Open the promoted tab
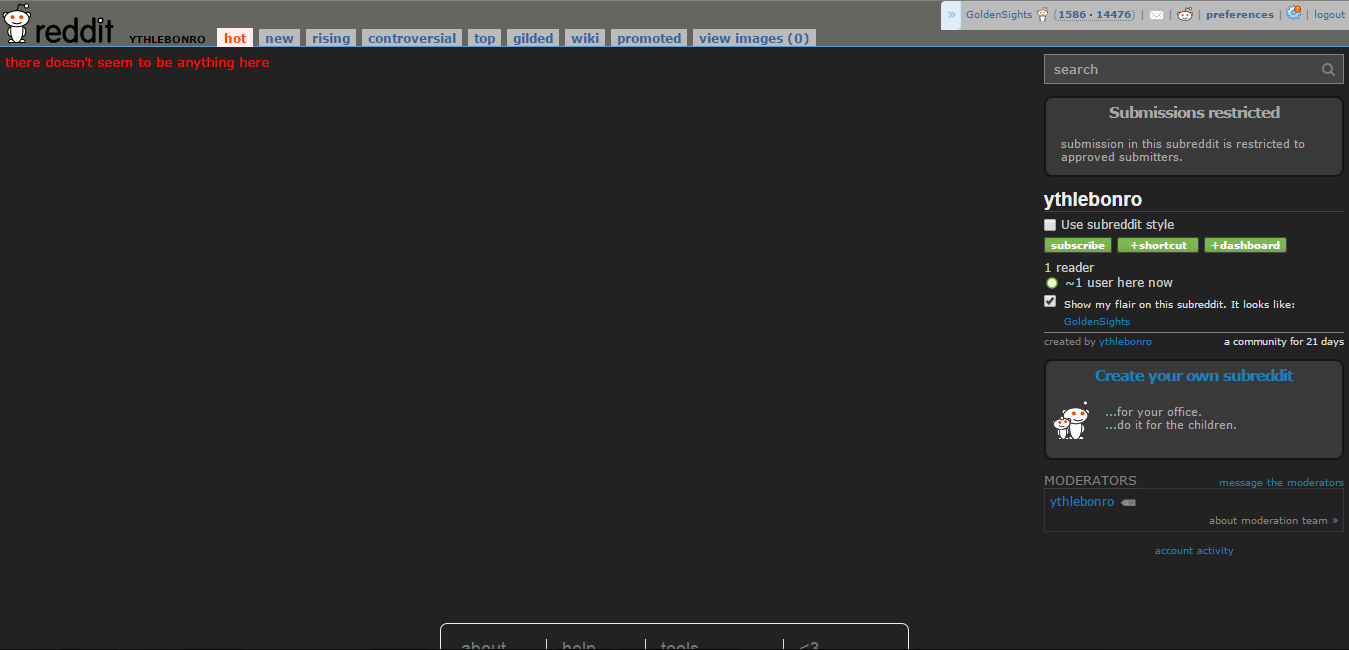Screen dimensions: 1349x650 (x=649, y=38)
